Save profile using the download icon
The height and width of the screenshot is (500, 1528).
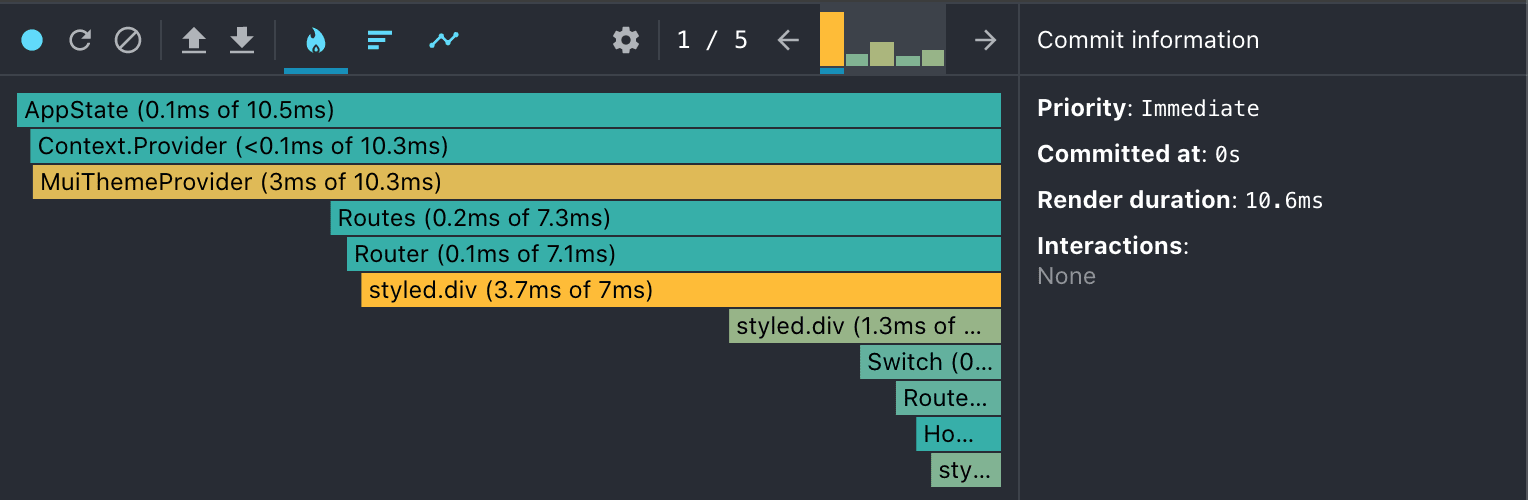click(242, 40)
